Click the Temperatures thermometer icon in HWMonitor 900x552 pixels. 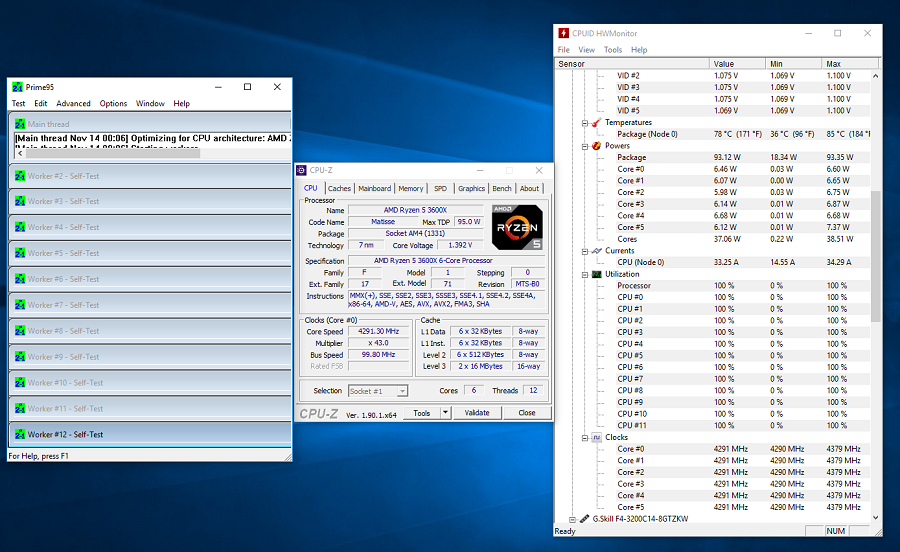pyautogui.click(x=596, y=122)
